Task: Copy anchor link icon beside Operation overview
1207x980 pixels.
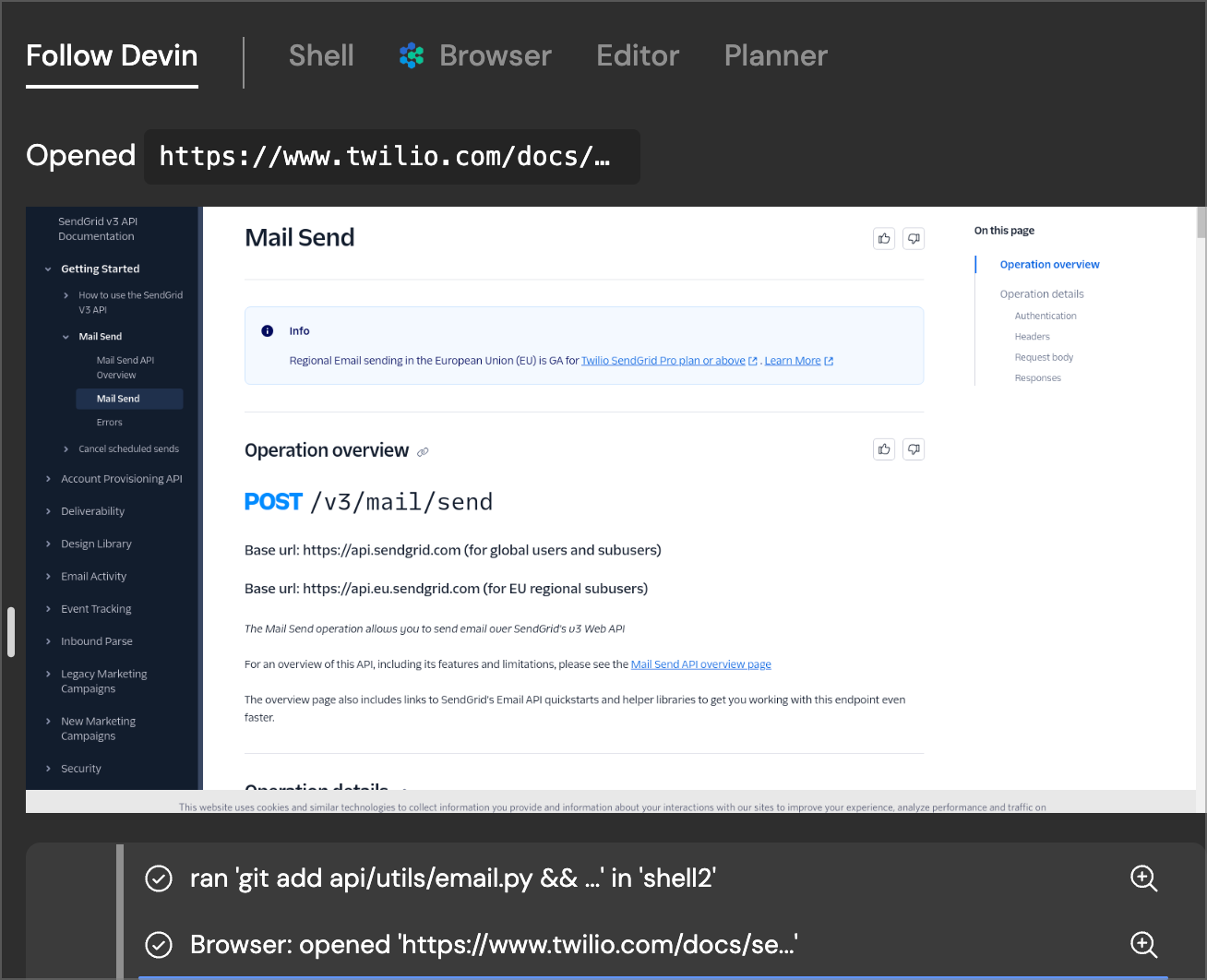Action: pyautogui.click(x=423, y=452)
